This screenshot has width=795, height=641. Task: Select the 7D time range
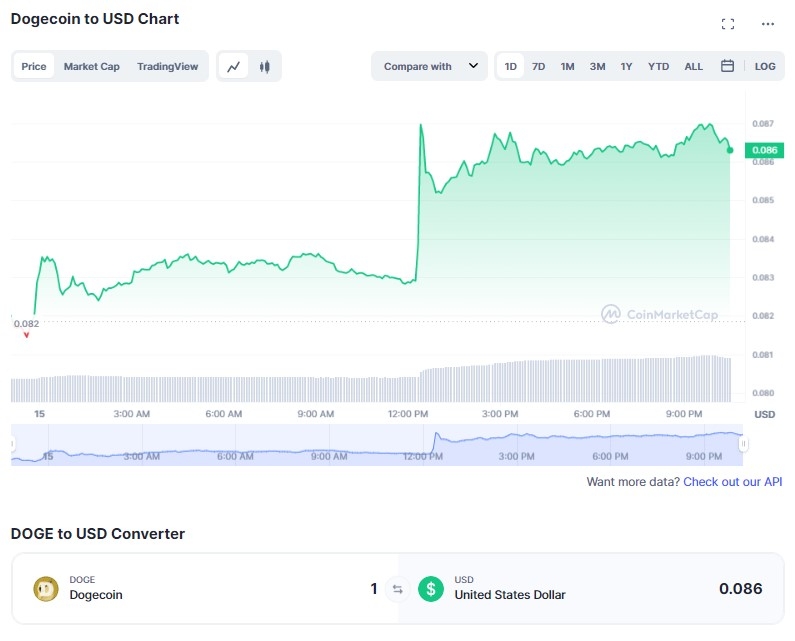[538, 66]
